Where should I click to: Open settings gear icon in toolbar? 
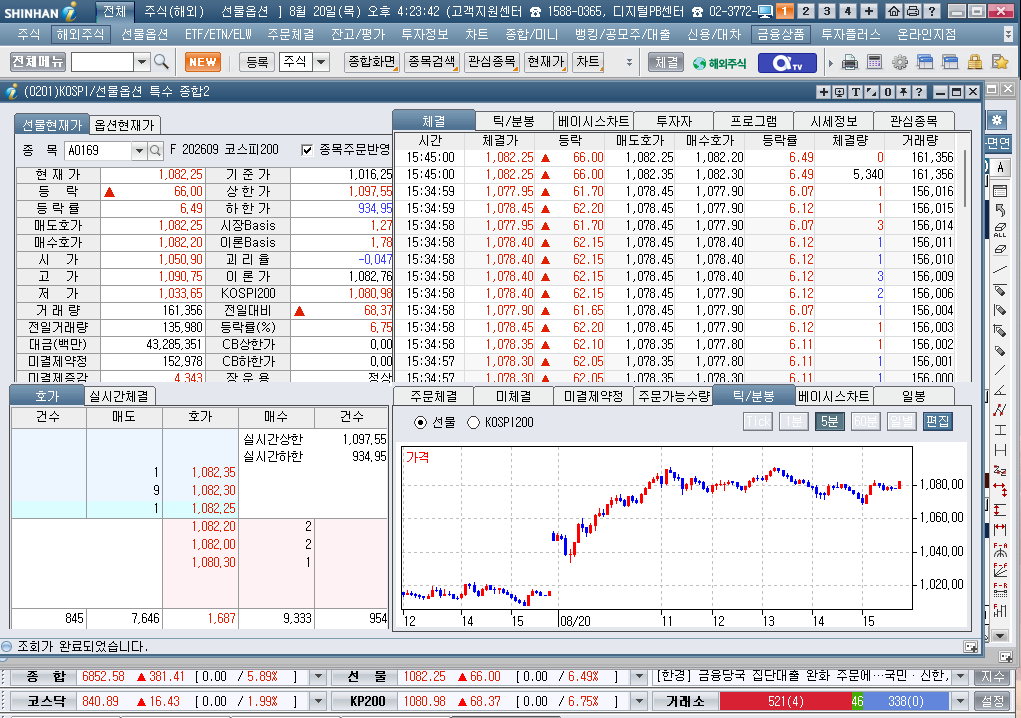coord(900,62)
